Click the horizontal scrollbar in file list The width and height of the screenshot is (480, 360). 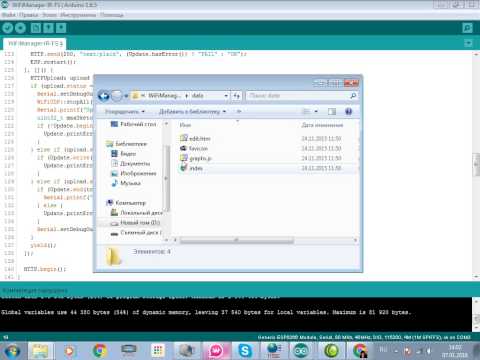pyautogui.click(x=237, y=240)
